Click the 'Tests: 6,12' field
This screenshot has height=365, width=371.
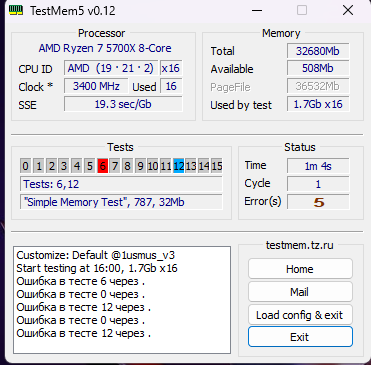tap(121, 184)
